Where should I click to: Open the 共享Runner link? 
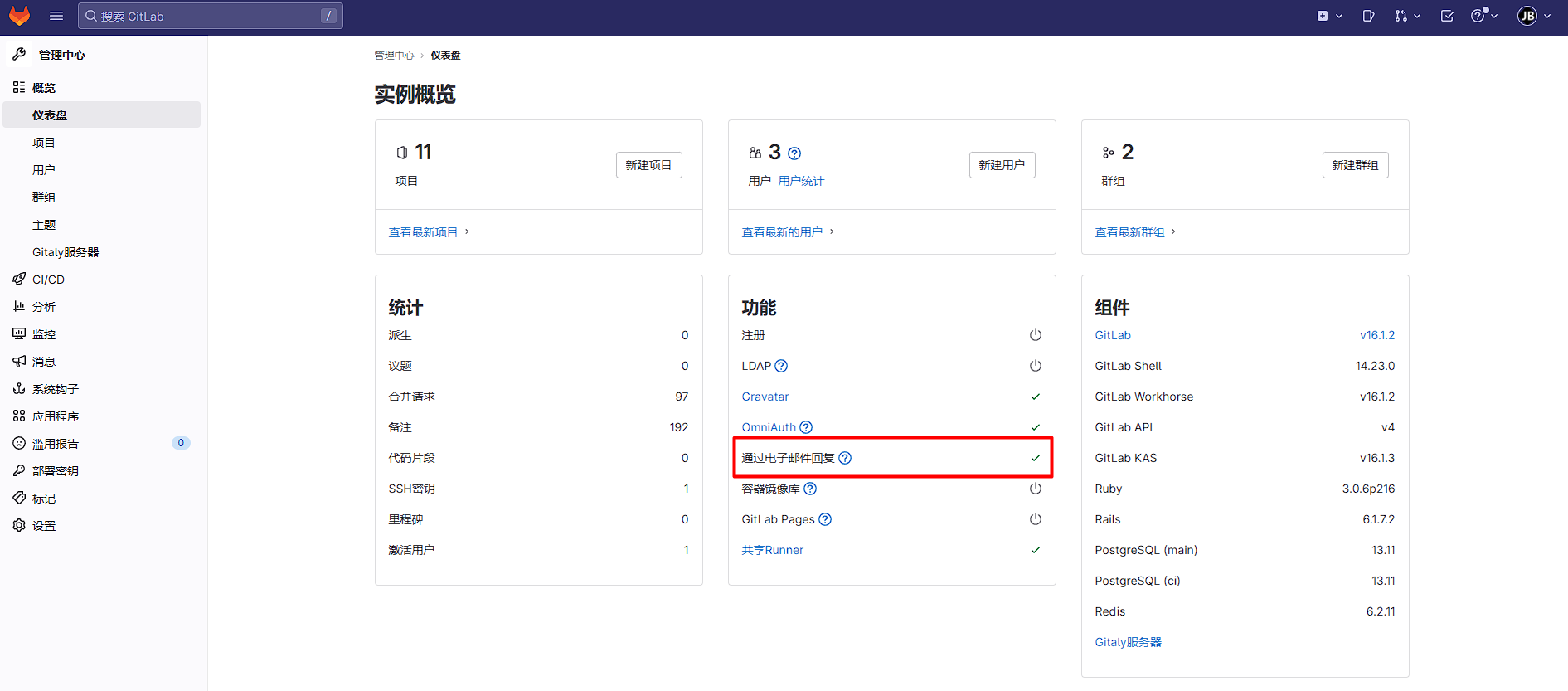pyautogui.click(x=773, y=550)
